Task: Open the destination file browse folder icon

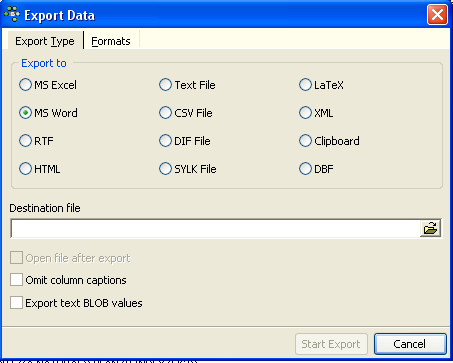Action: (x=430, y=229)
